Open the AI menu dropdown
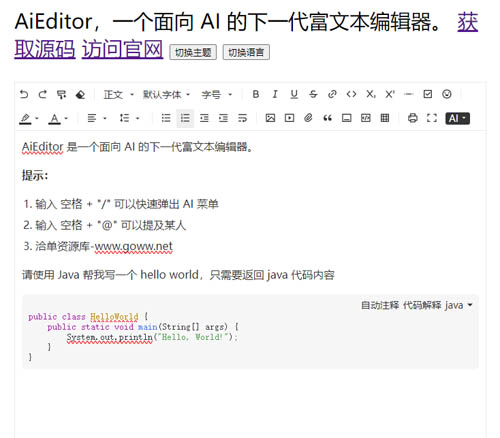Screen dimensions: 500x438 (x=457, y=118)
